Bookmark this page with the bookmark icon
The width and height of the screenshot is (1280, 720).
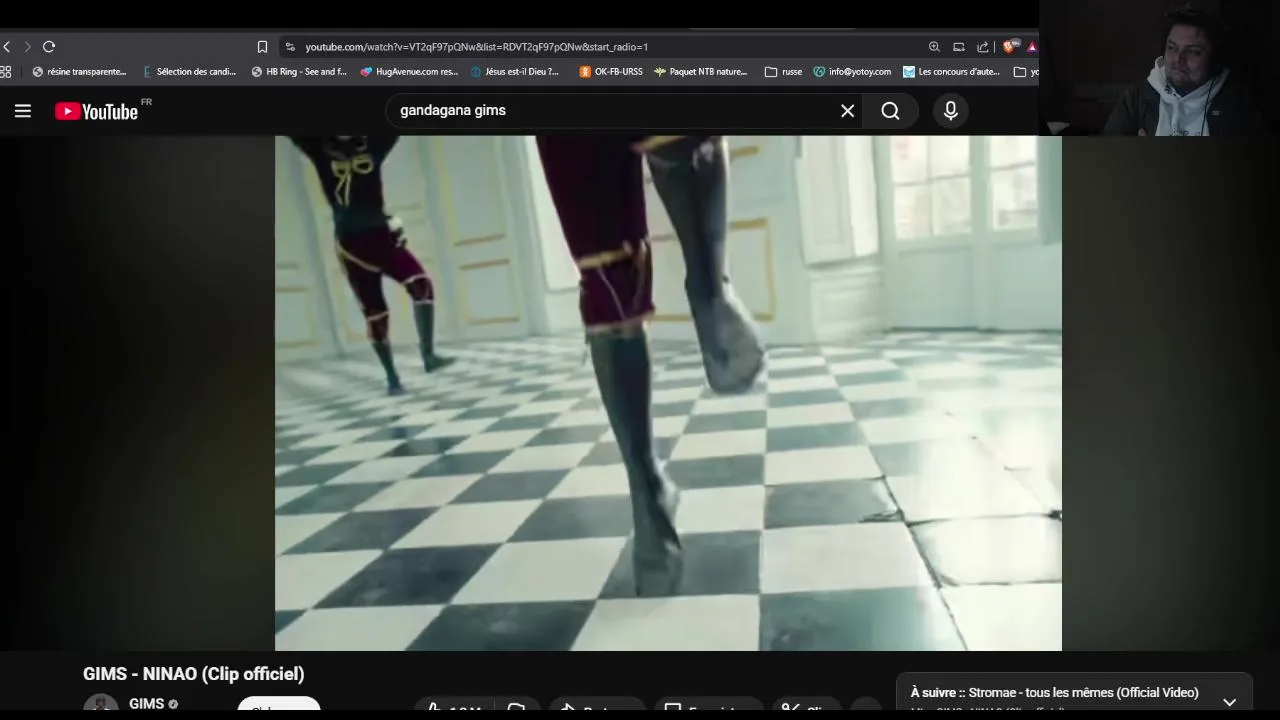(x=262, y=47)
